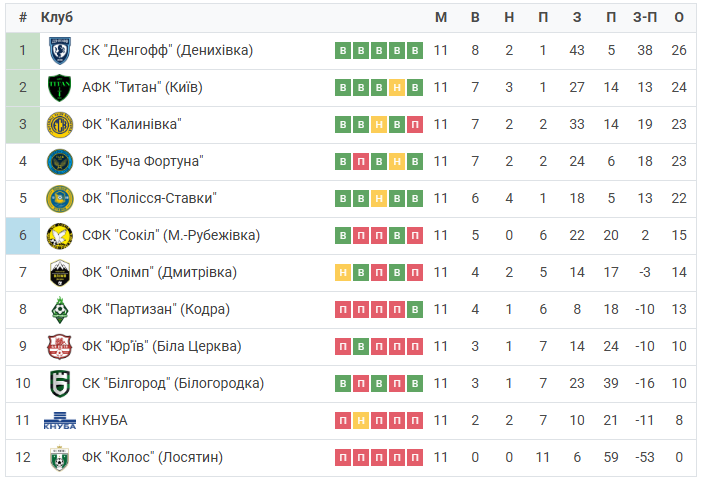Screen dimensions: 704x483
Task: Click Титан's yellow "Н" draw form badge
Action: [397, 88]
